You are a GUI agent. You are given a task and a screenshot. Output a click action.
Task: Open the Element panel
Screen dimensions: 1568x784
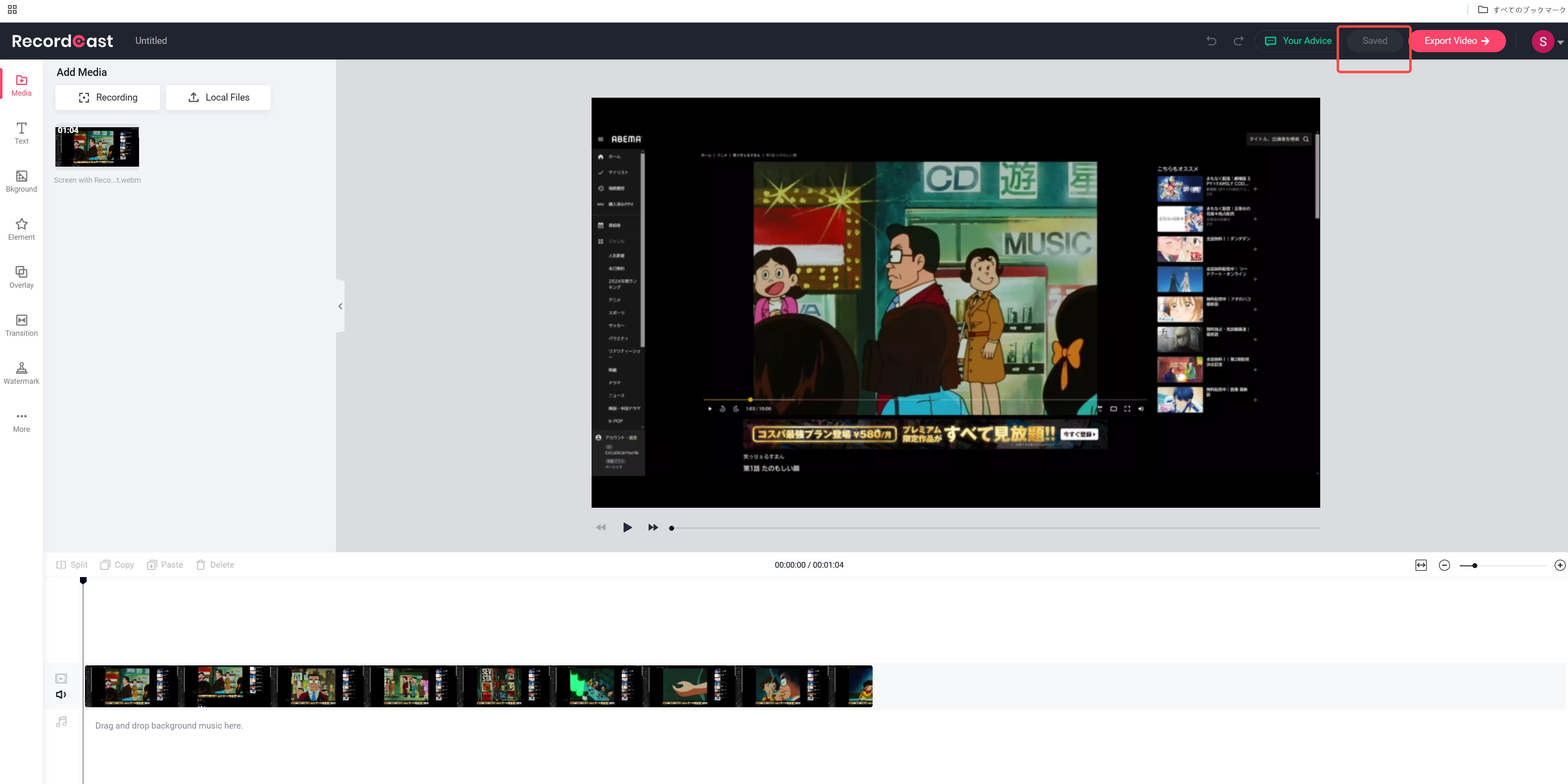click(21, 229)
